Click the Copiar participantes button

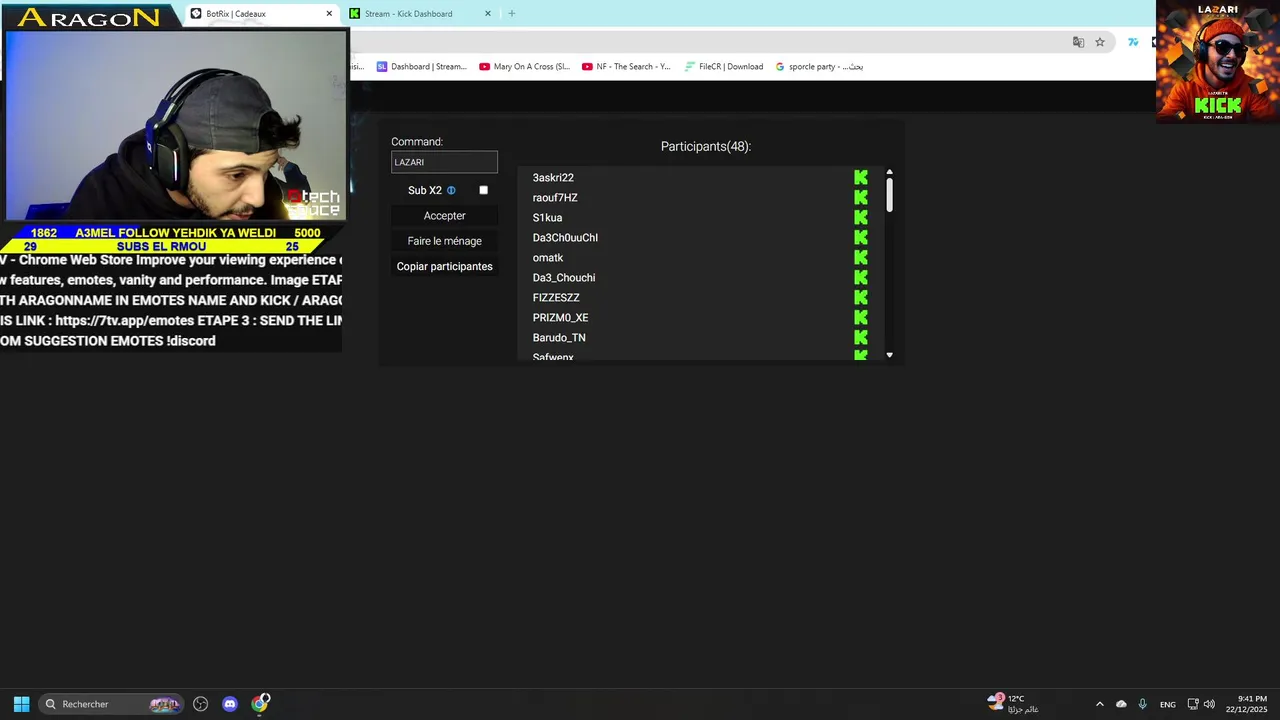click(444, 267)
